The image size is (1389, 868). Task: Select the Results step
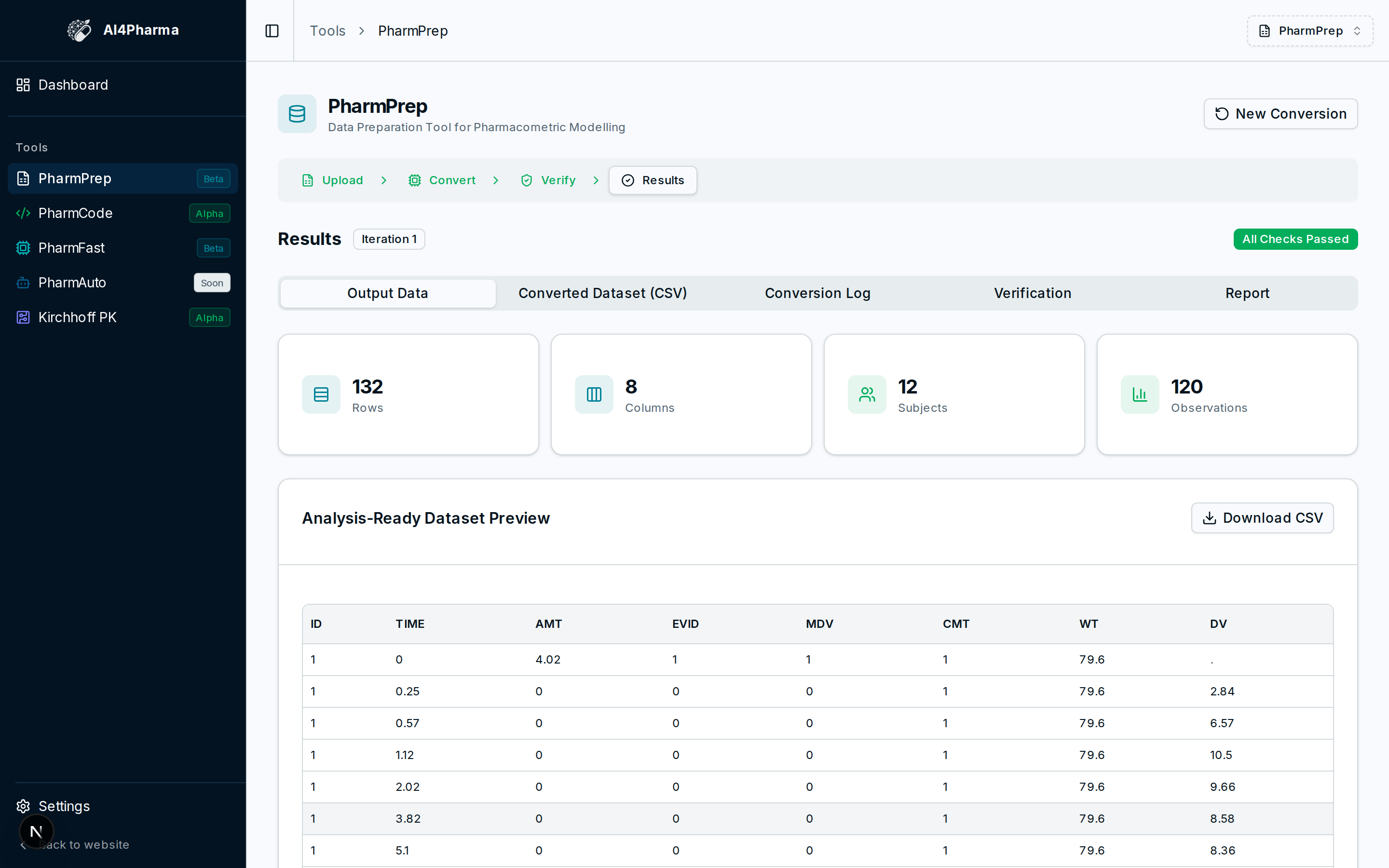pyautogui.click(x=653, y=180)
